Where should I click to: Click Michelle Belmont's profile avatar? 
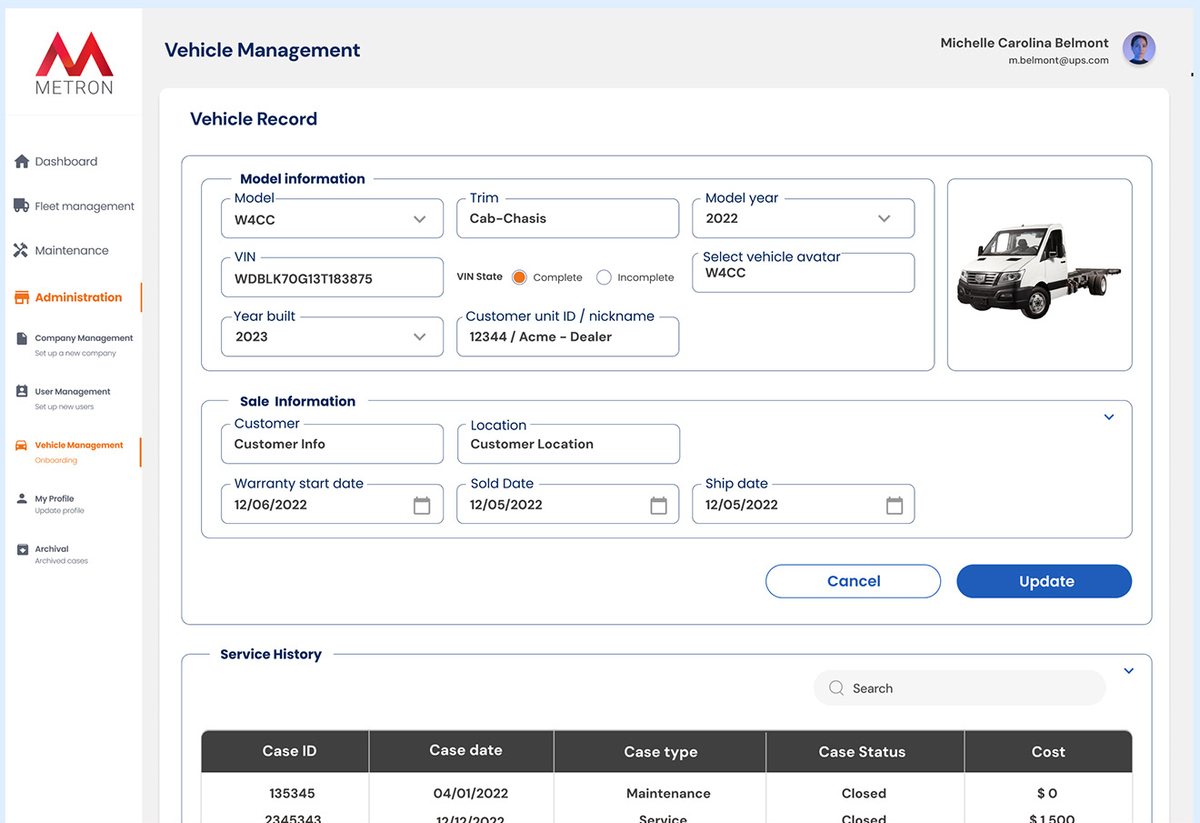[x=1139, y=48]
